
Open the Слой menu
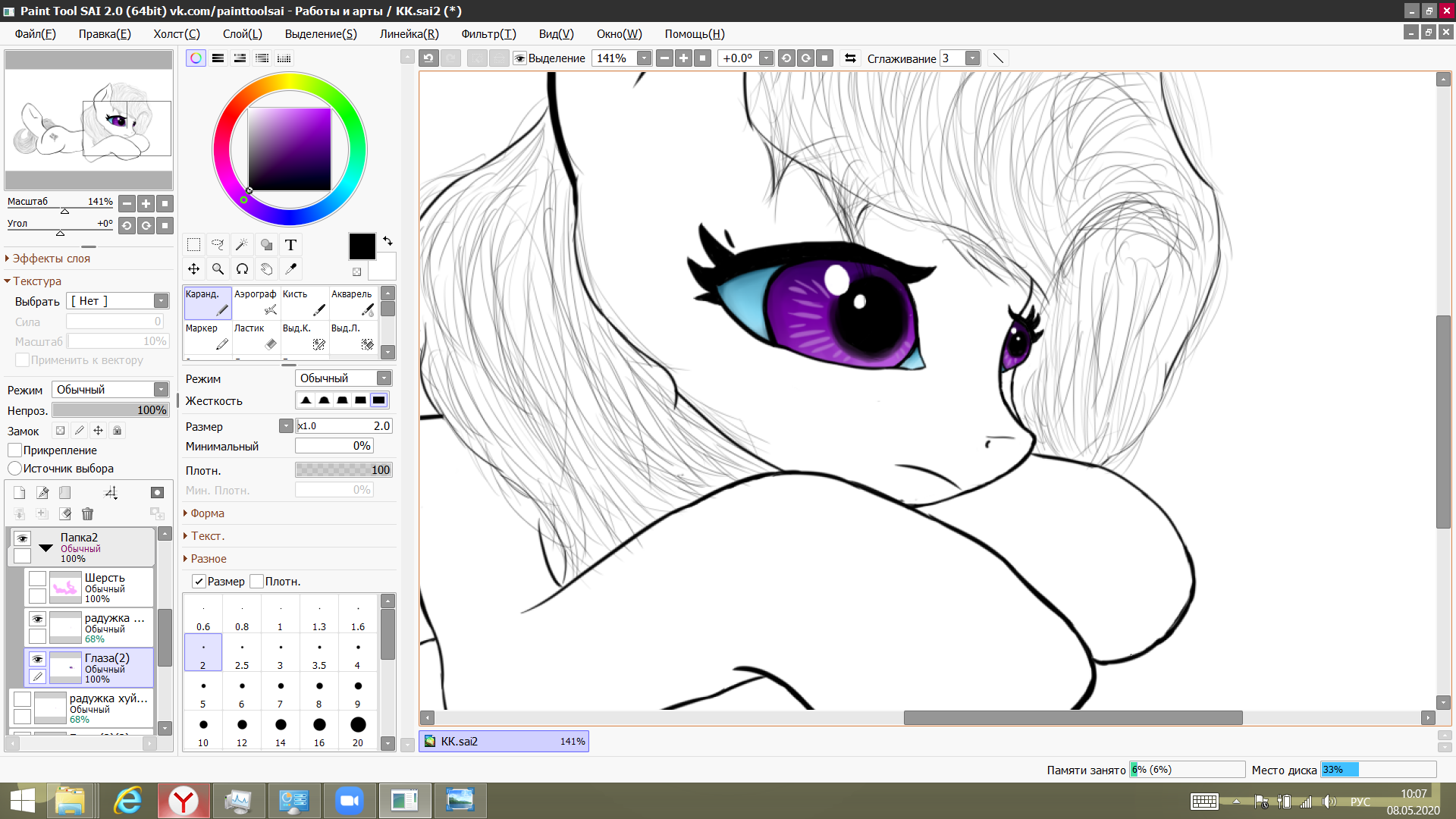(x=243, y=34)
